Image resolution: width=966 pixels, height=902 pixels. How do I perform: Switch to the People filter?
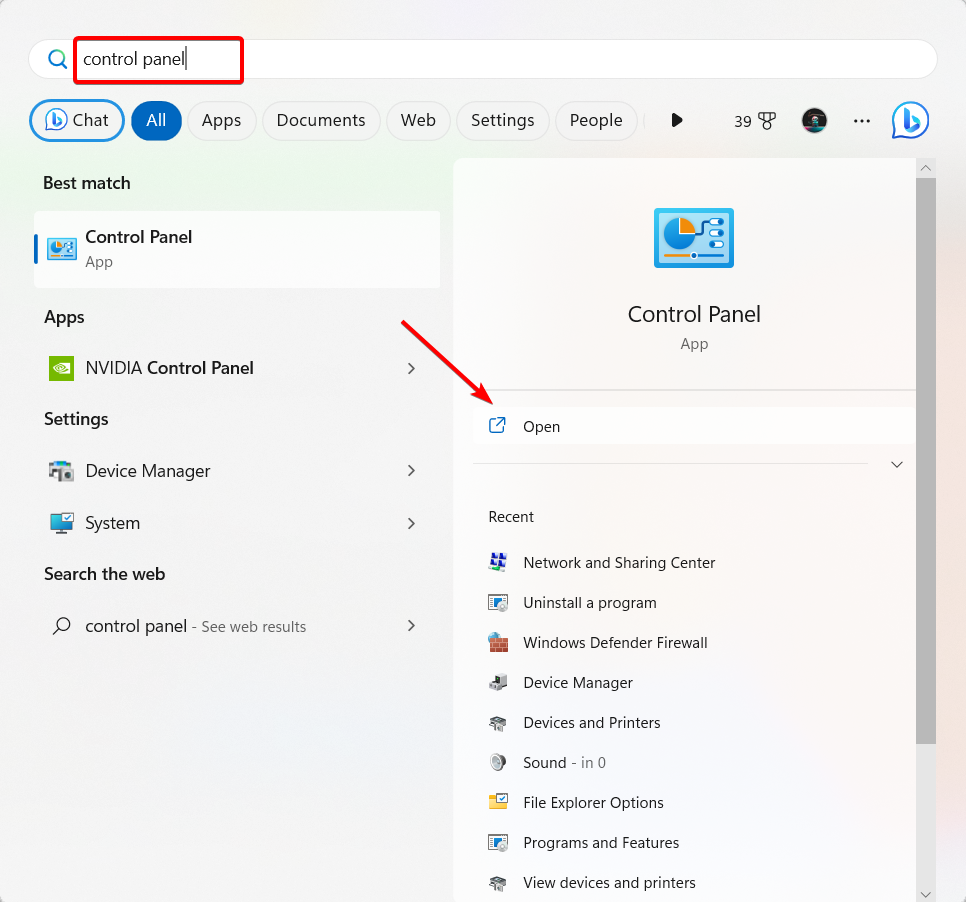[596, 120]
